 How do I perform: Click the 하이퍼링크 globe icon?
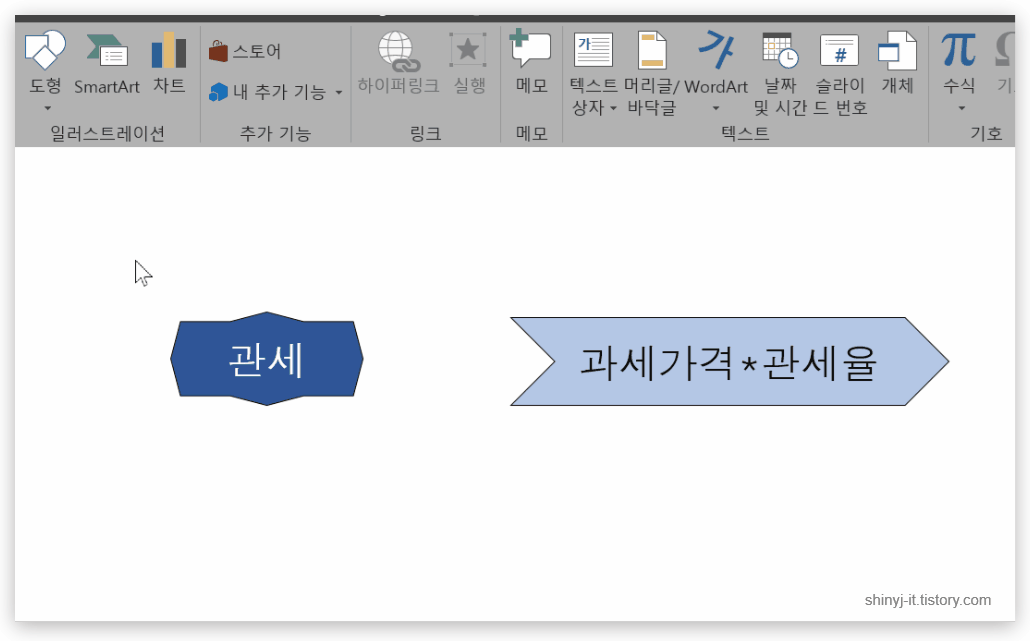(398, 51)
